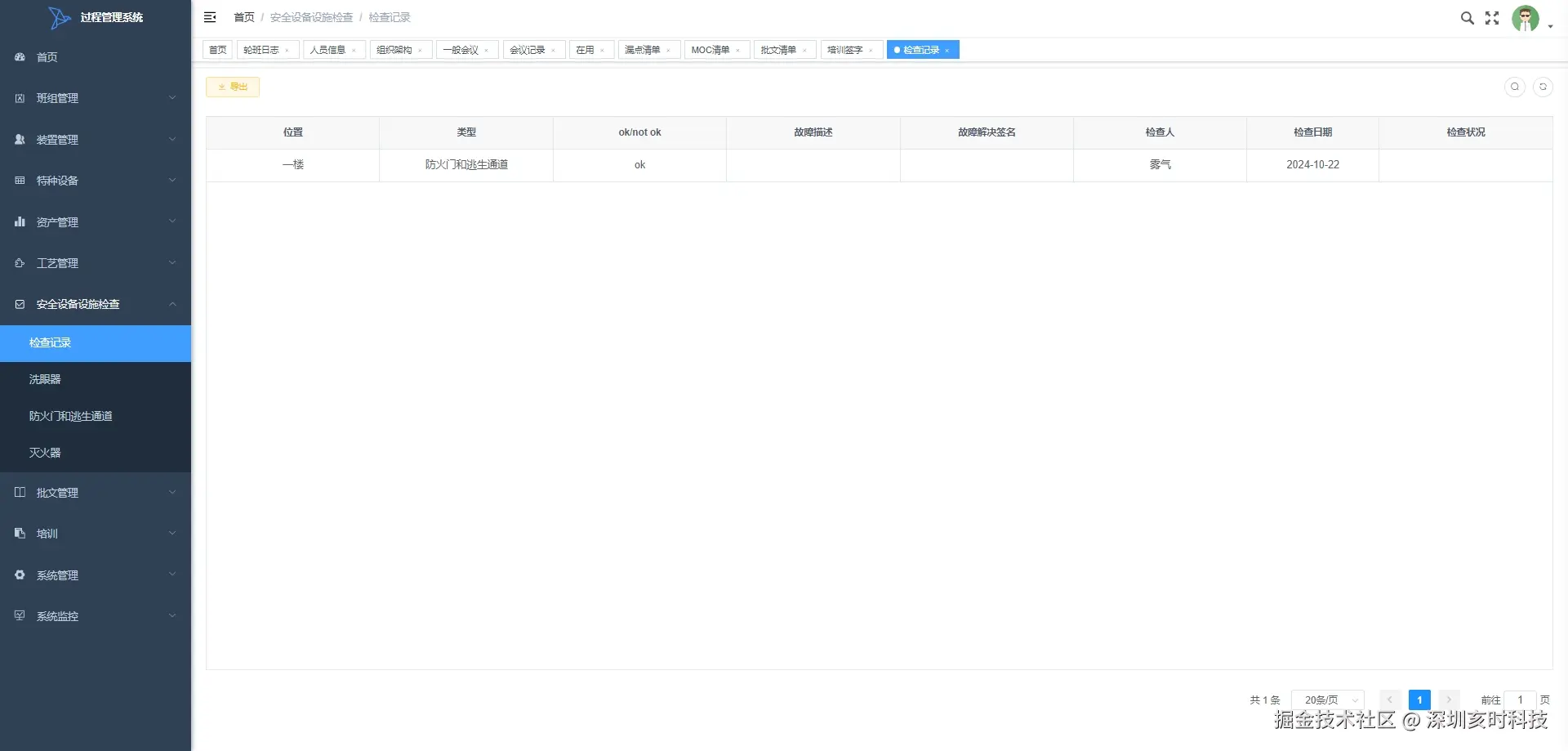Open the search magnifier in the top bar
The height and width of the screenshot is (751, 1568).
coord(1468,18)
